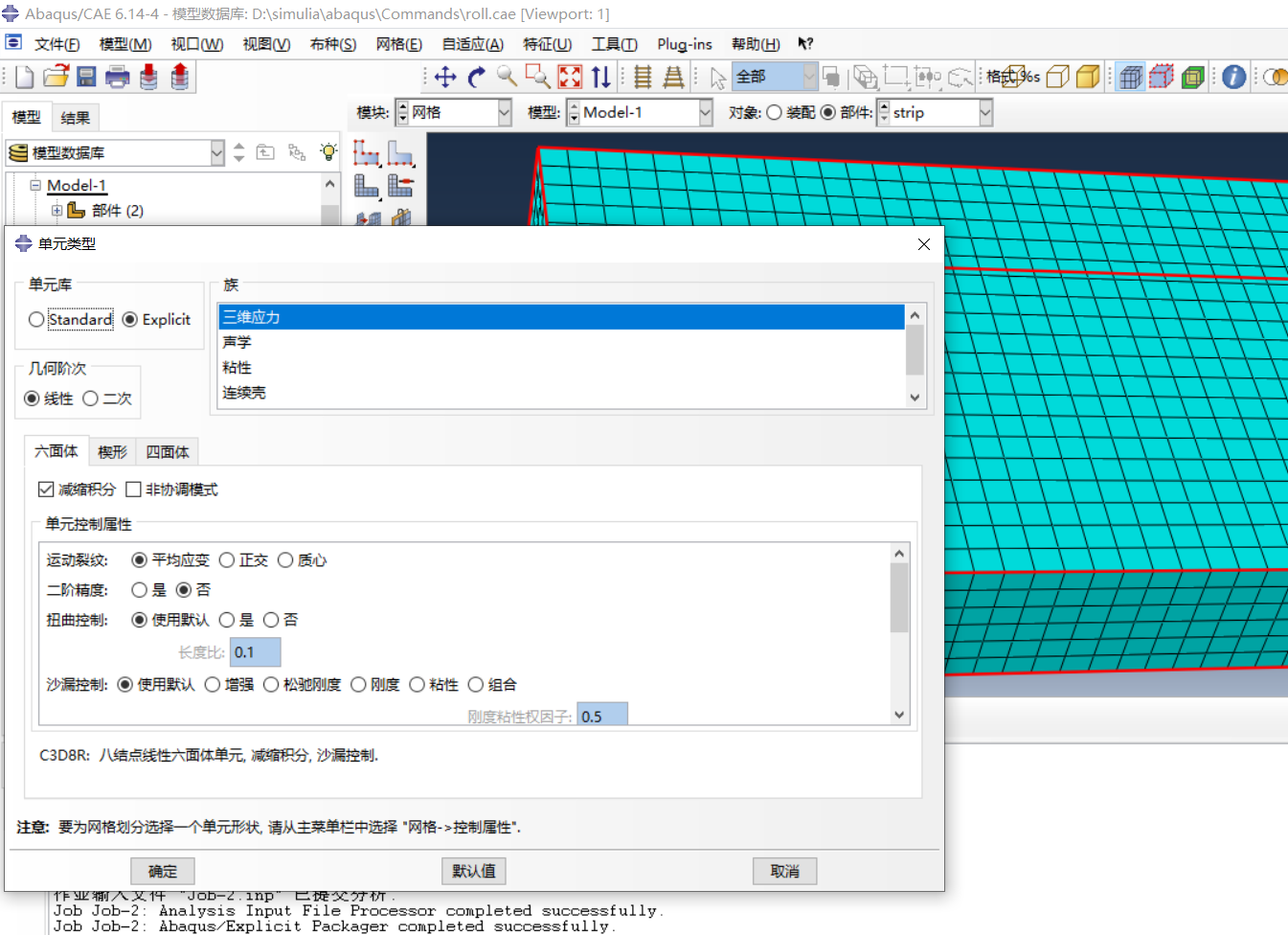This screenshot has width=1288, height=935.
Task: Click the 确定 button
Action: 163,871
